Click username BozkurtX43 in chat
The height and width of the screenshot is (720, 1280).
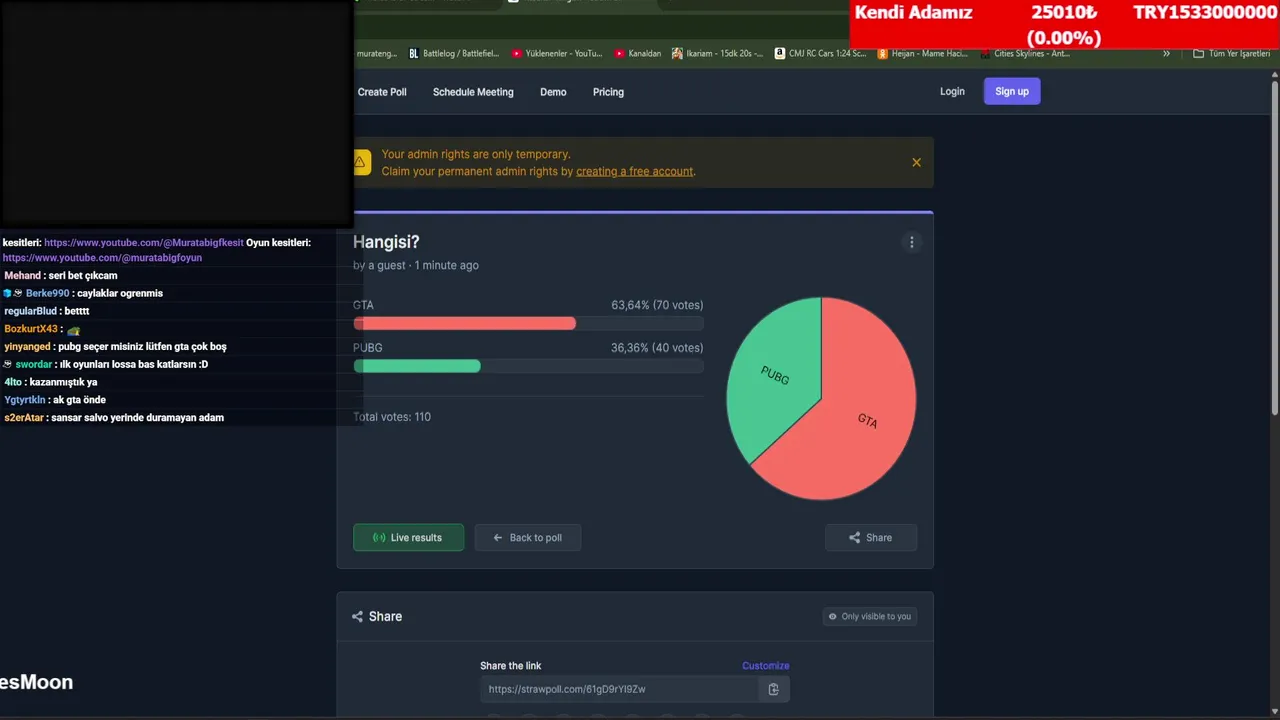coord(31,329)
